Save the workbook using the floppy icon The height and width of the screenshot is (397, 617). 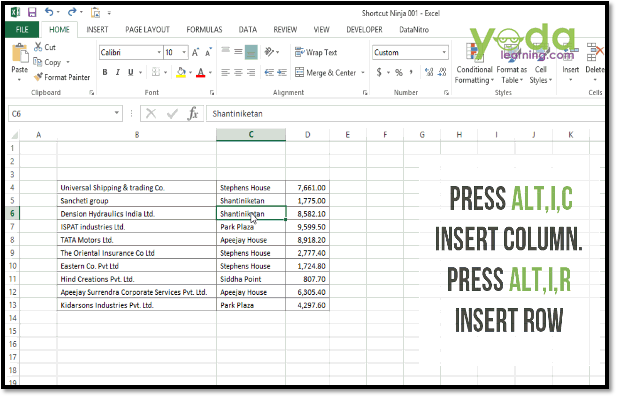[32, 12]
